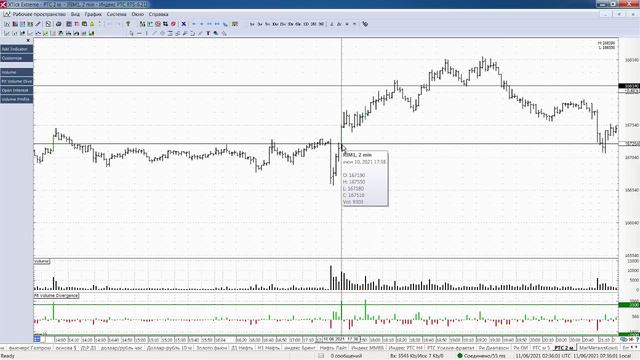Select the Open Interest button
This screenshot has width=640, height=360.
coord(16,90)
